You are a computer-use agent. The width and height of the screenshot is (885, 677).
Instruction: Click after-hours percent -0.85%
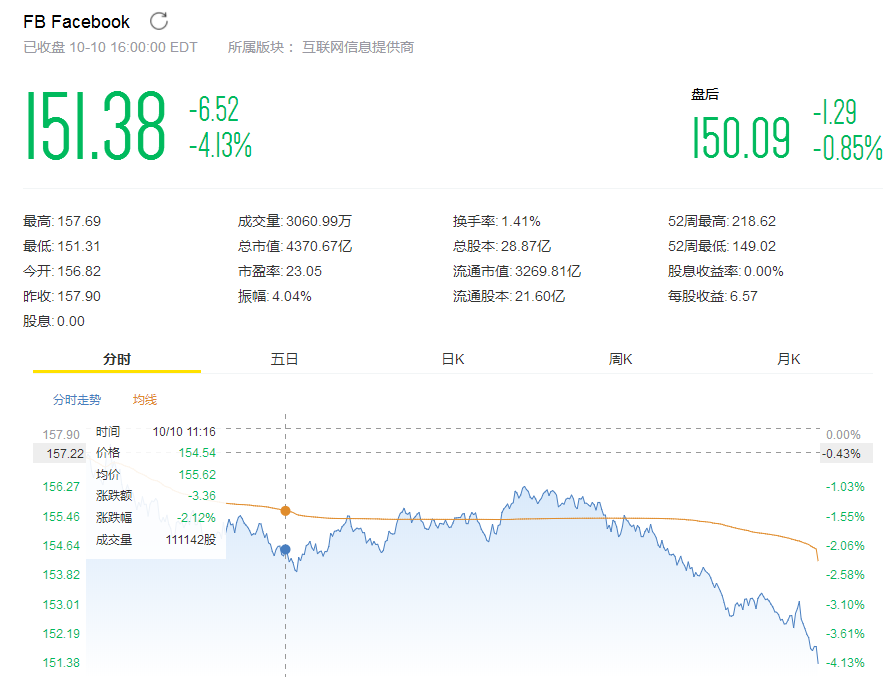click(847, 148)
